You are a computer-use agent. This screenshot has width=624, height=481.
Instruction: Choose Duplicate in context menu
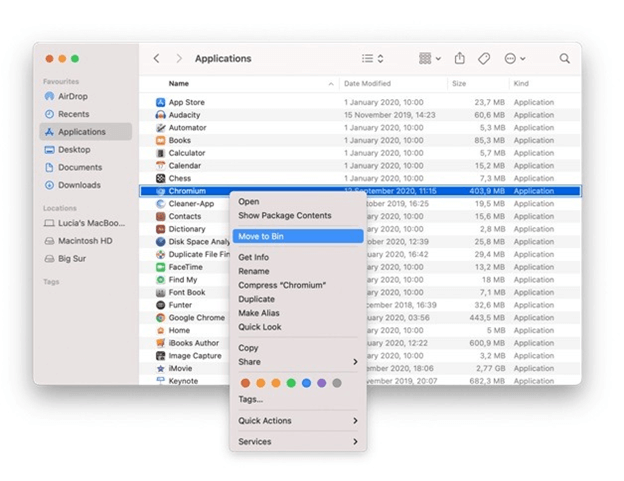[298, 299]
